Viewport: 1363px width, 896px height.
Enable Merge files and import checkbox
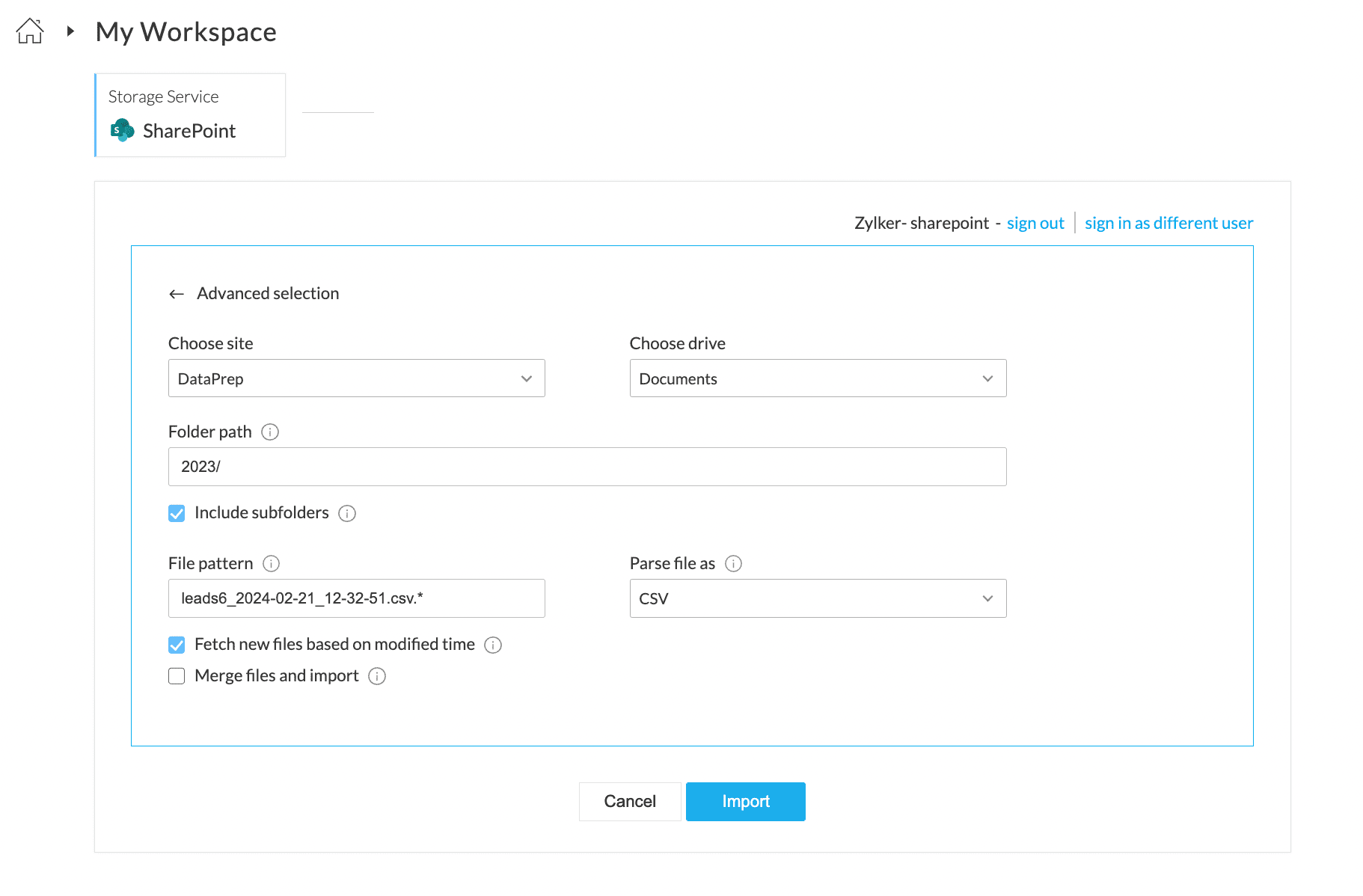(x=177, y=676)
